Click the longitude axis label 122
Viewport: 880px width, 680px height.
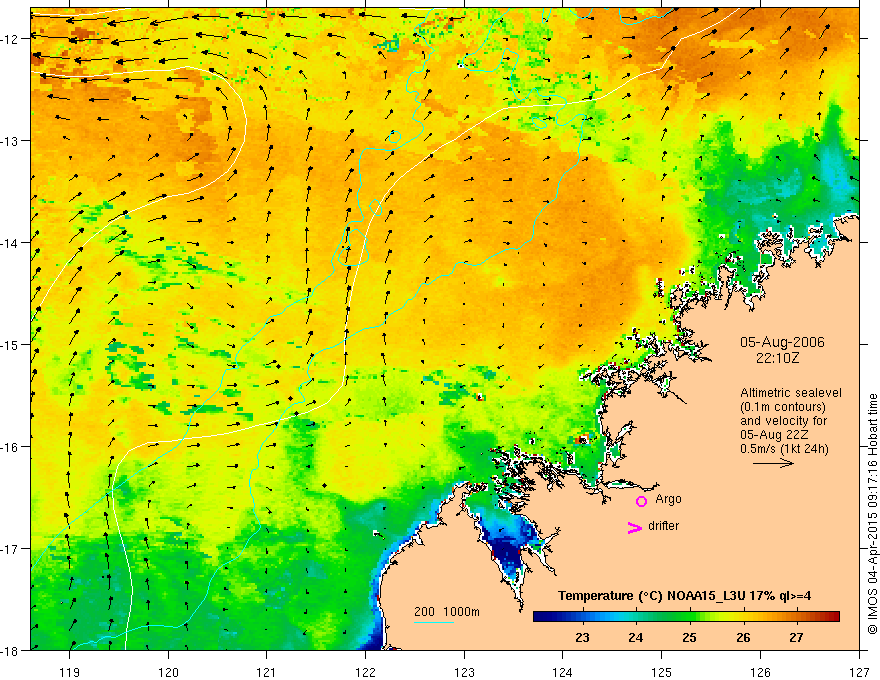pos(365,672)
